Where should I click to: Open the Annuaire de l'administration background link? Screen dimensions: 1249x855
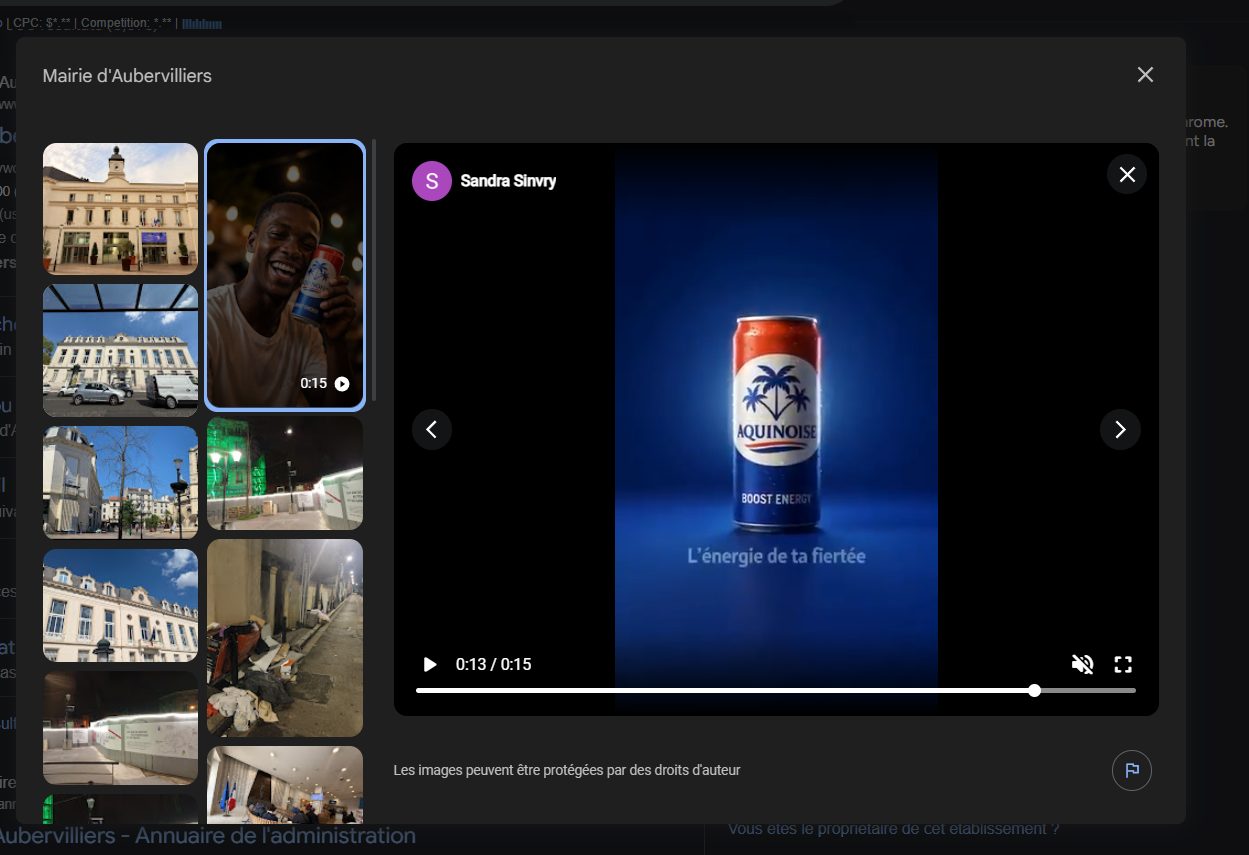pyautogui.click(x=208, y=836)
